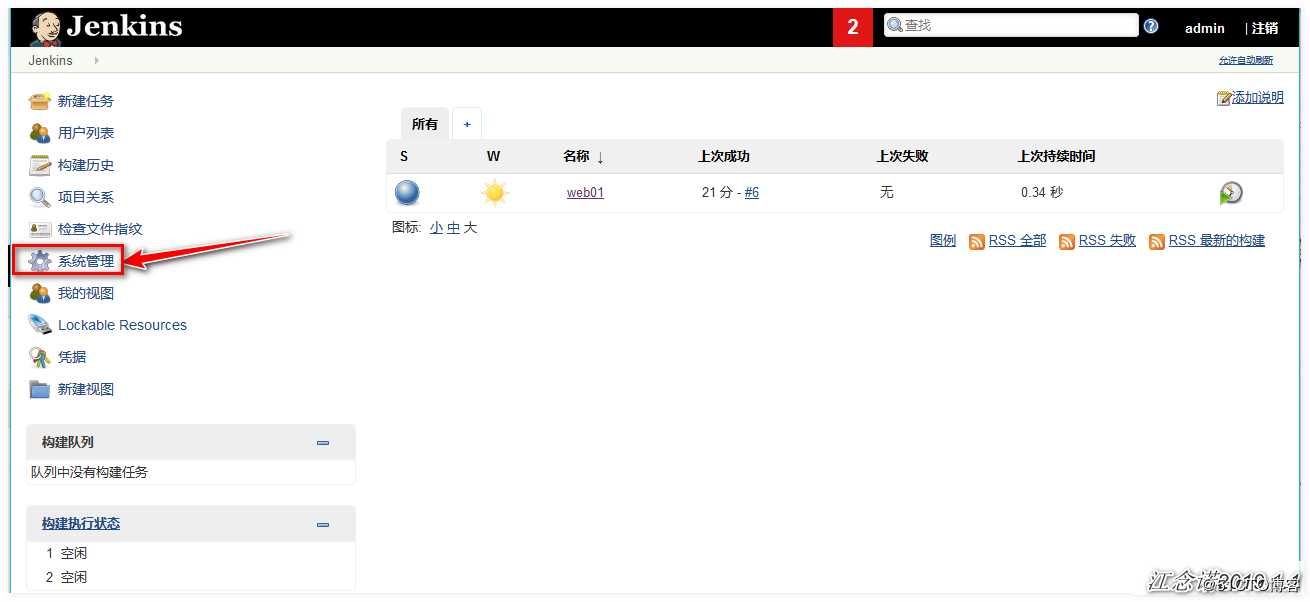Sort by the S status column
Image resolution: width=1310 pixels, height=602 pixels.
click(404, 157)
